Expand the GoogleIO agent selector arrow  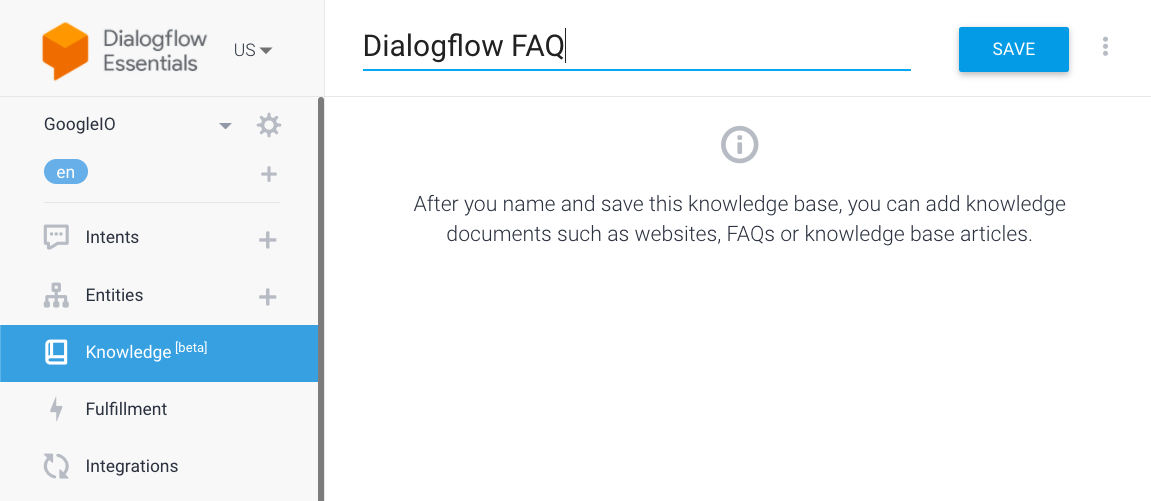[226, 126]
